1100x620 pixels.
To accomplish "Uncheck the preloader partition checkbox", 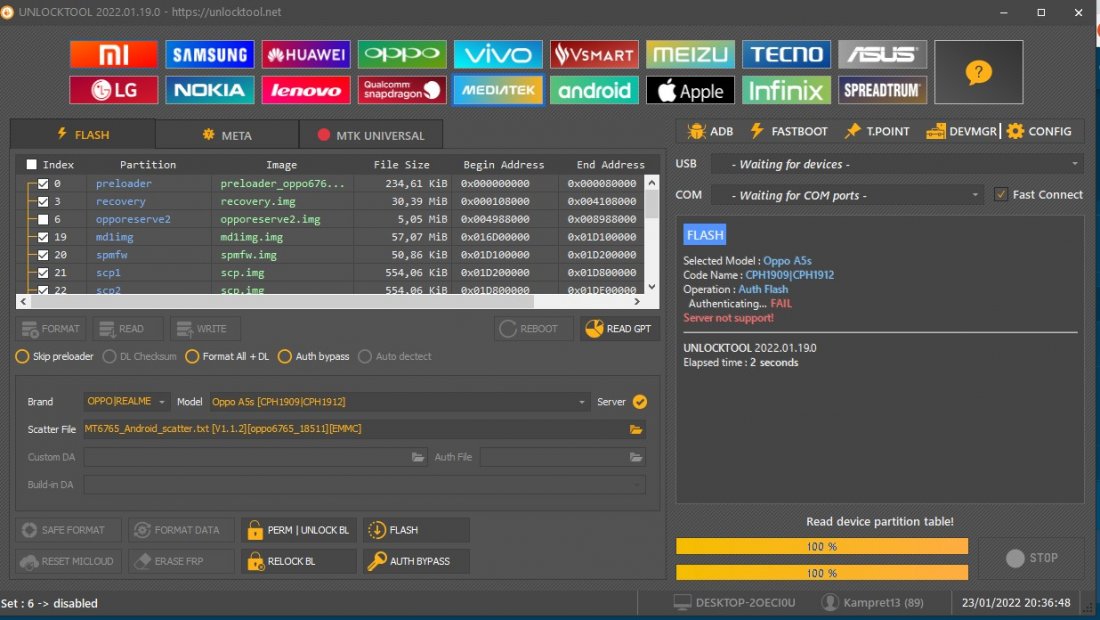I will tap(43, 184).
